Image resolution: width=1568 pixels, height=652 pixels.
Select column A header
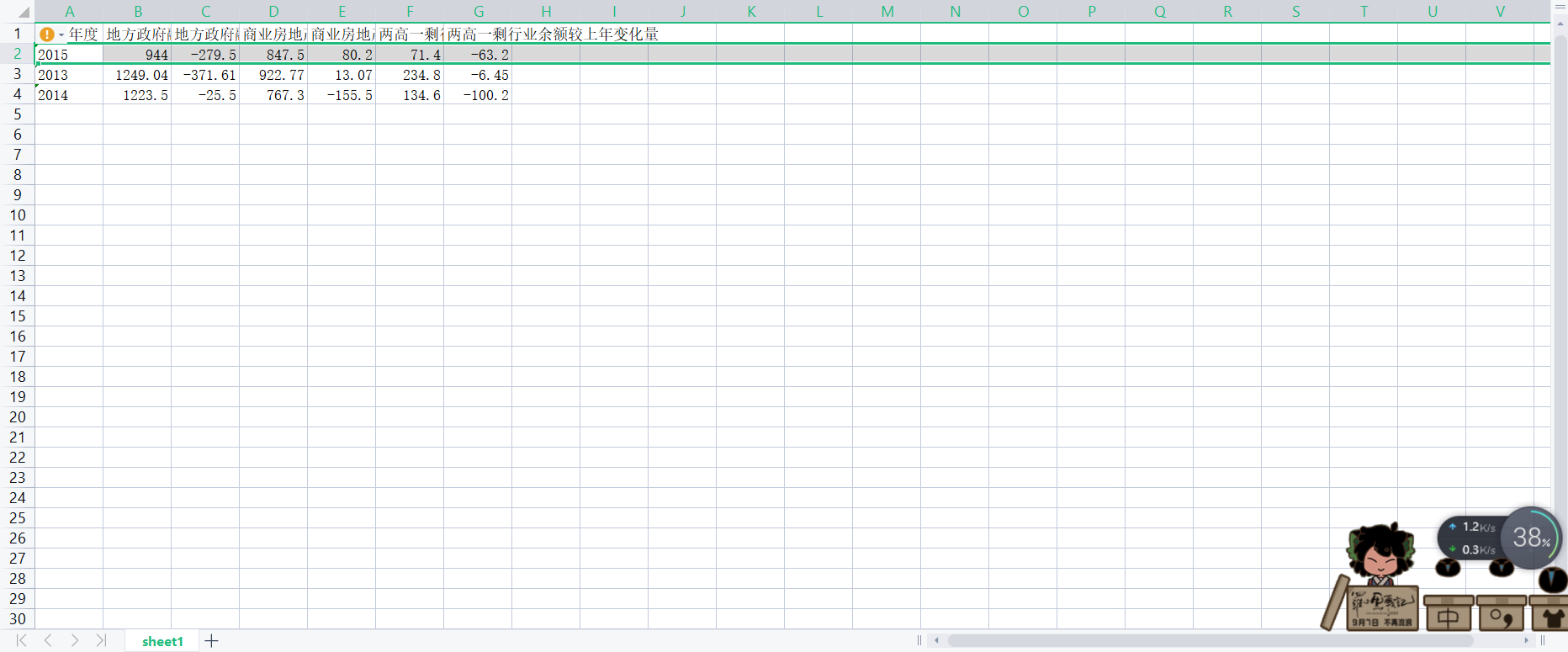(x=69, y=12)
